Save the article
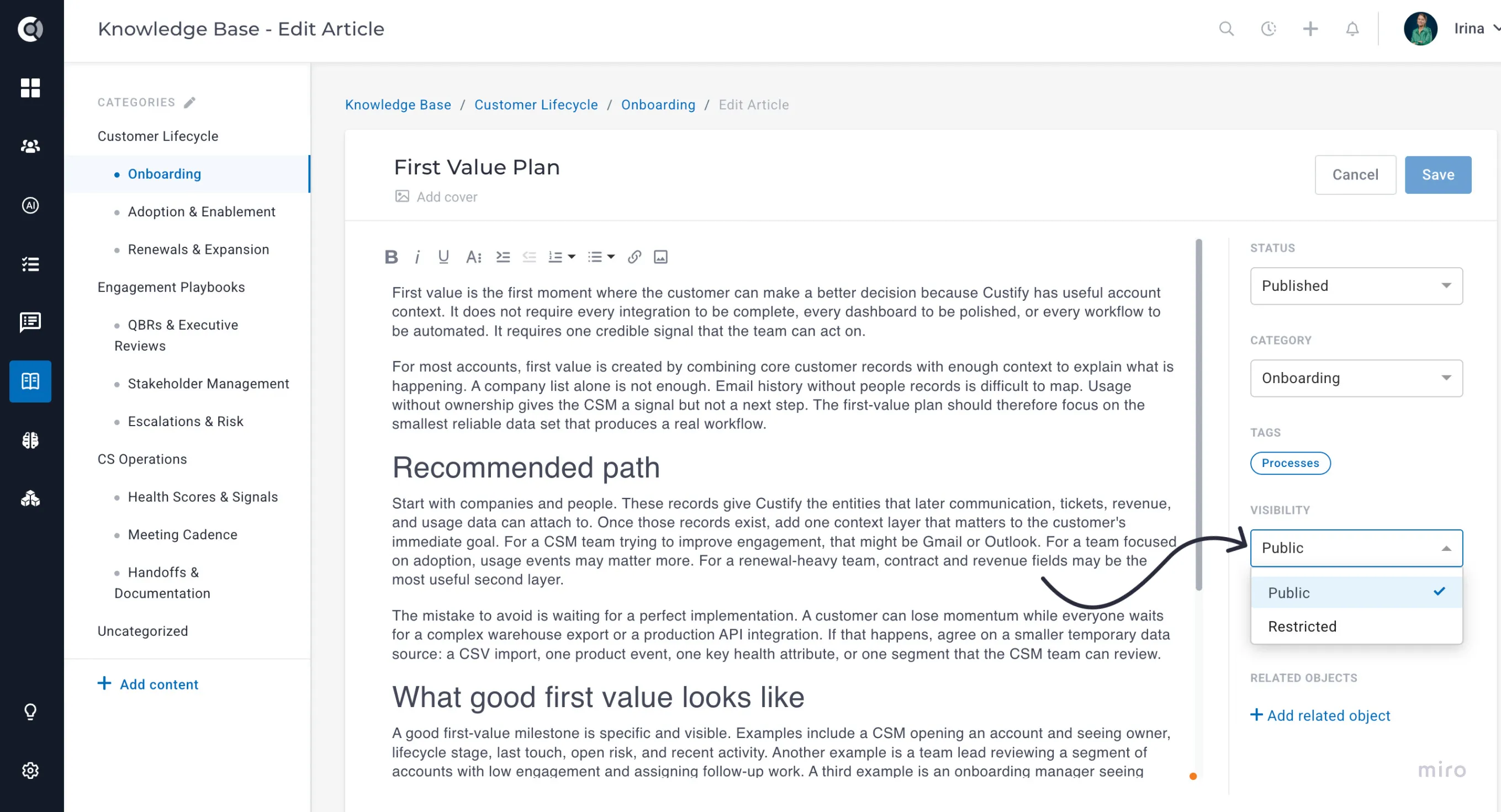1501x812 pixels. pyautogui.click(x=1437, y=175)
